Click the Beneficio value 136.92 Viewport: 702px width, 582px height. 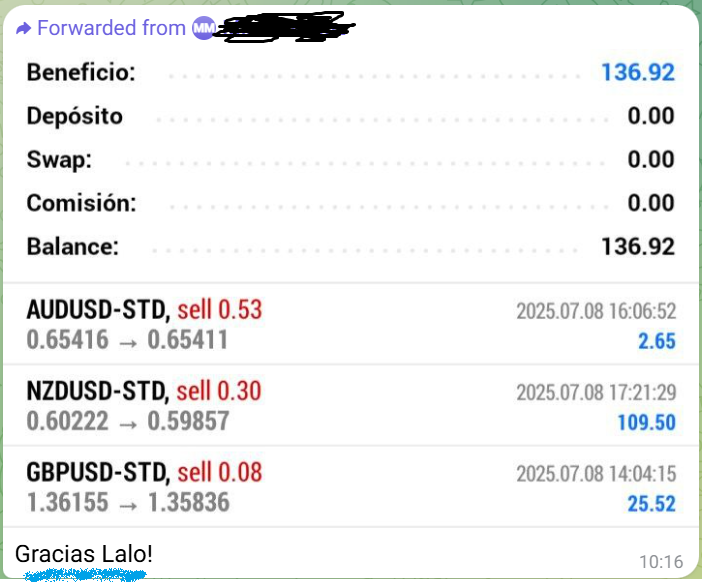tap(638, 72)
